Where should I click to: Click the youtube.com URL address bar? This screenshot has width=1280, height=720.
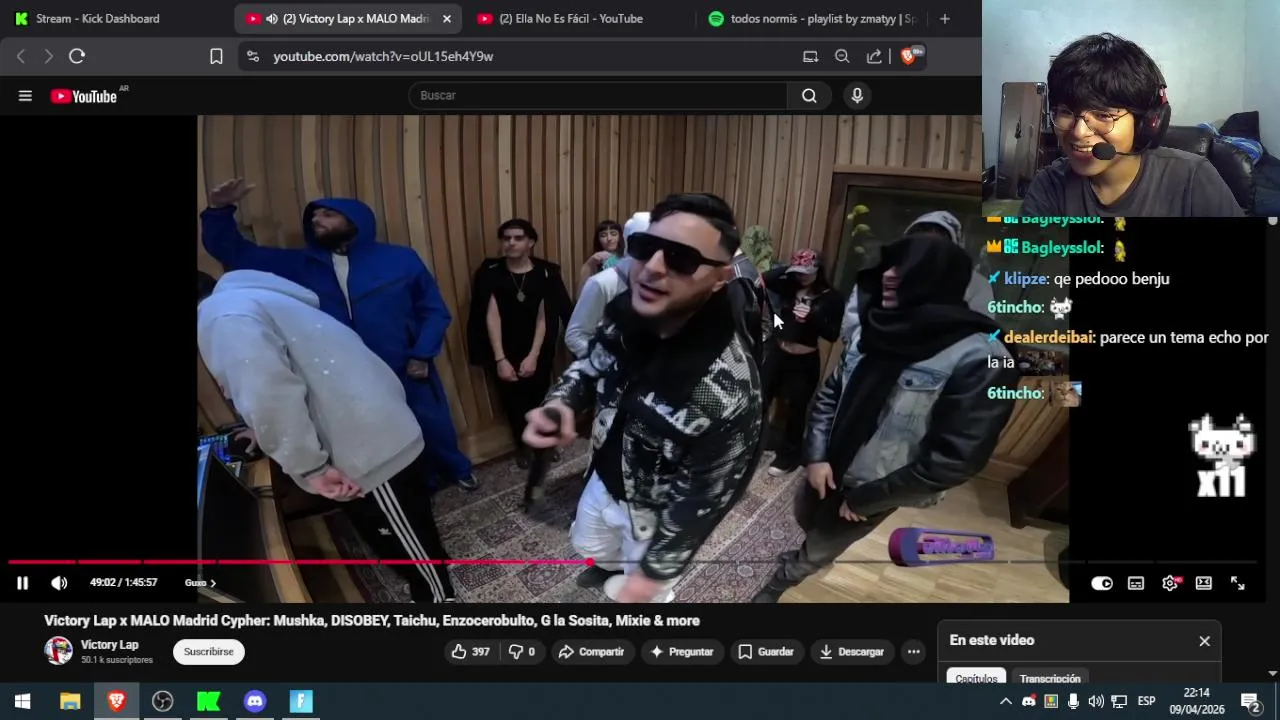coord(383,57)
